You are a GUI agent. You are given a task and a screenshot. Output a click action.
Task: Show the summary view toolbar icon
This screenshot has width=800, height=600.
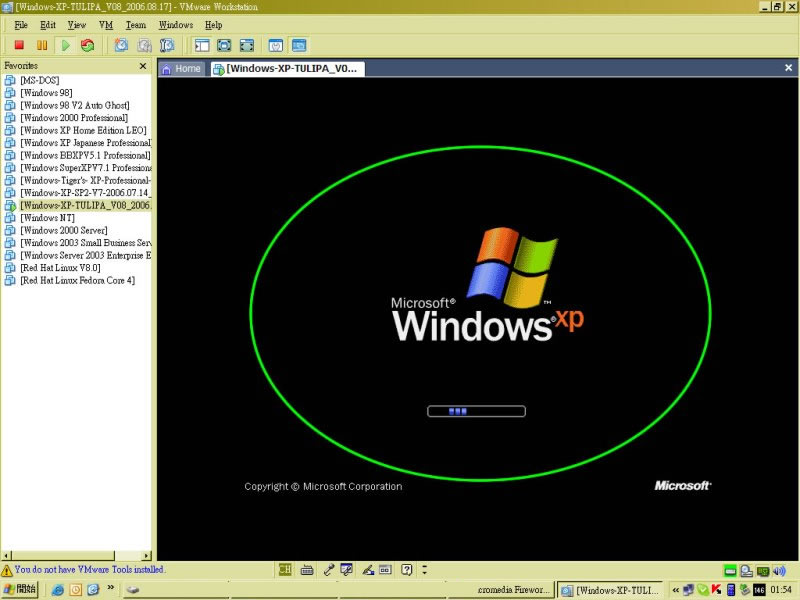276,45
